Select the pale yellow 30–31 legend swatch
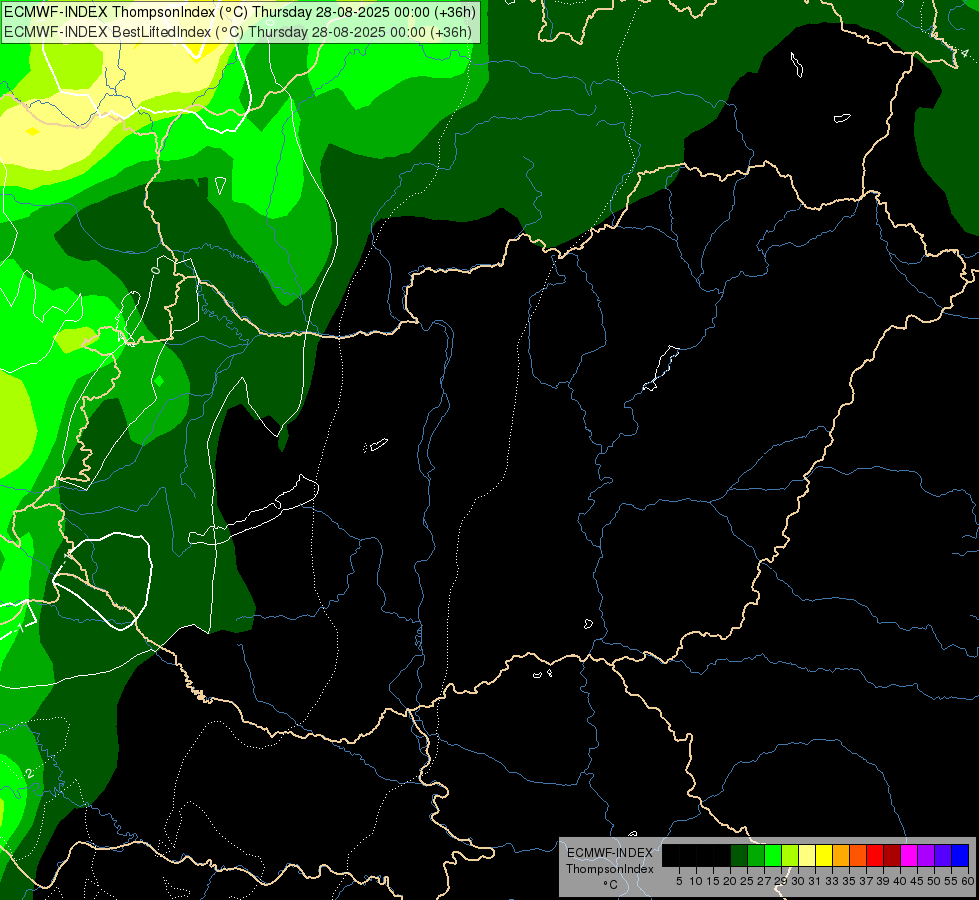Image resolution: width=979 pixels, height=900 pixels. click(807, 856)
